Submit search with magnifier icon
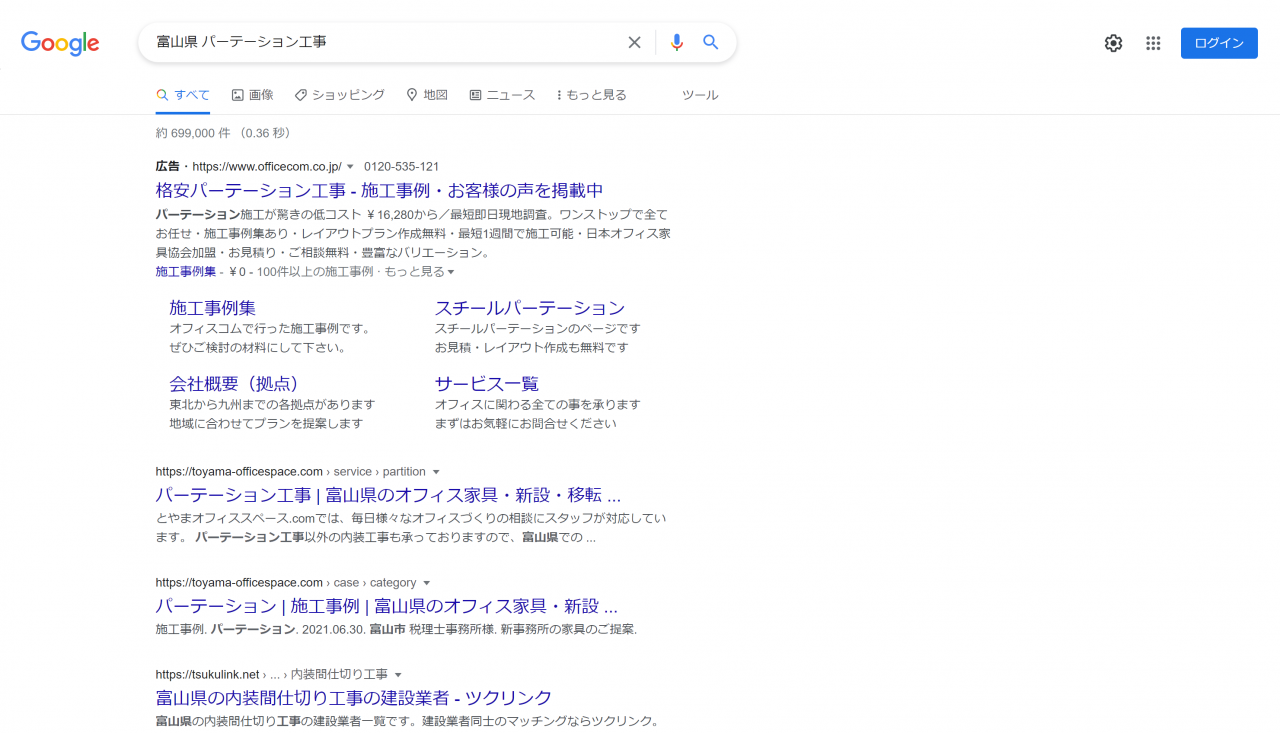 (711, 42)
